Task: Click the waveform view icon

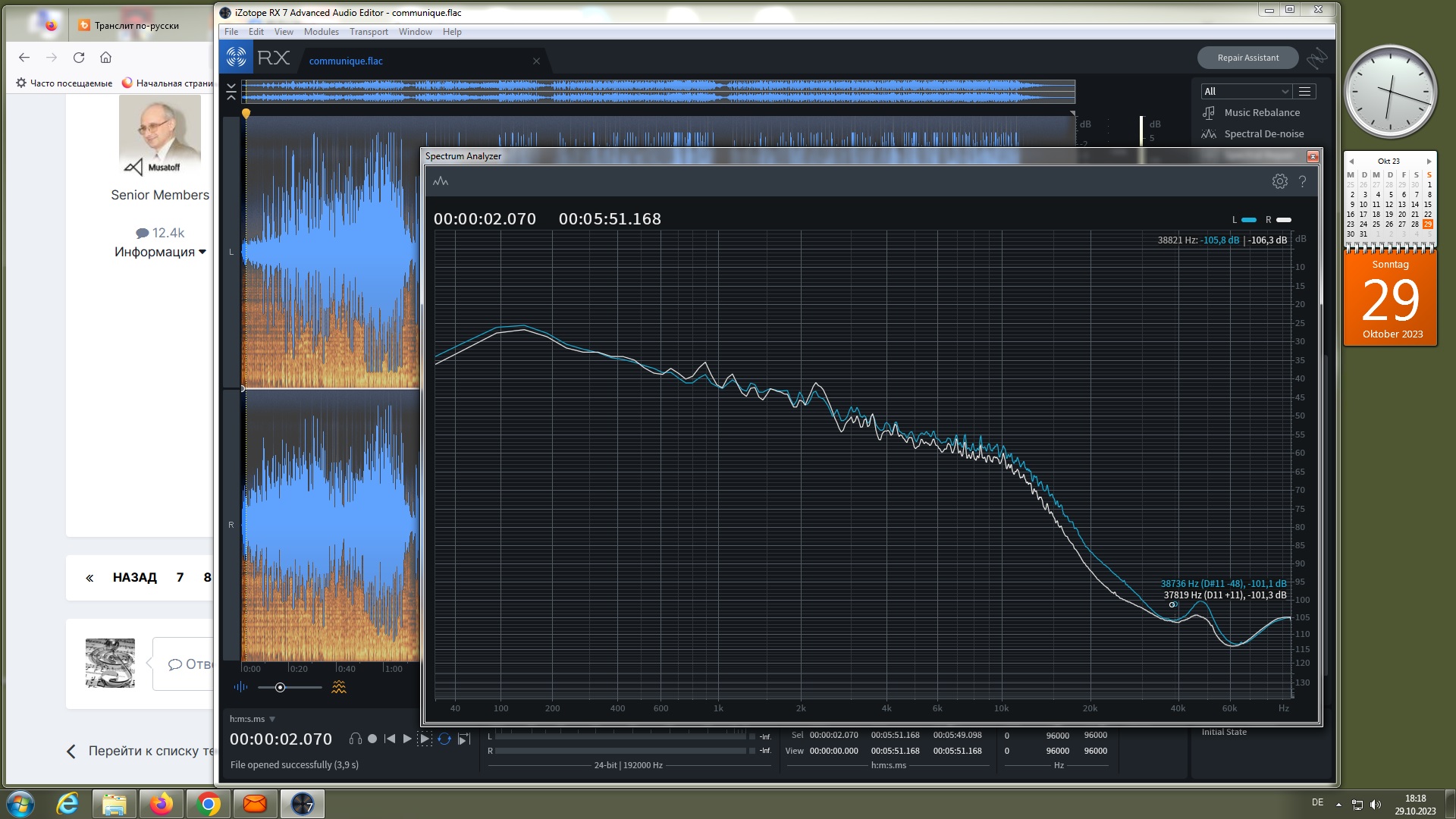Action: click(240, 687)
